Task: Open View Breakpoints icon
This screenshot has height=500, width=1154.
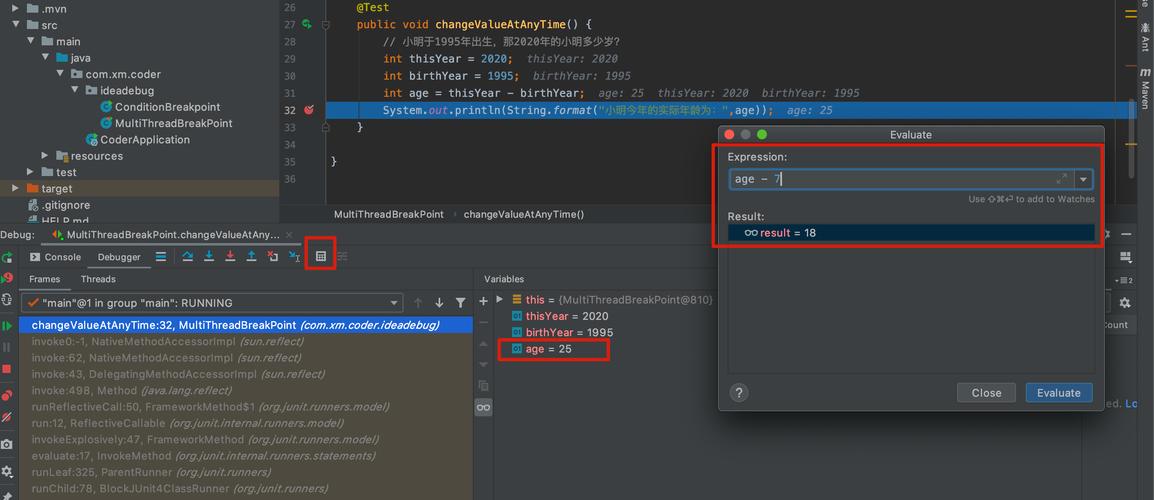Action: click(7, 395)
